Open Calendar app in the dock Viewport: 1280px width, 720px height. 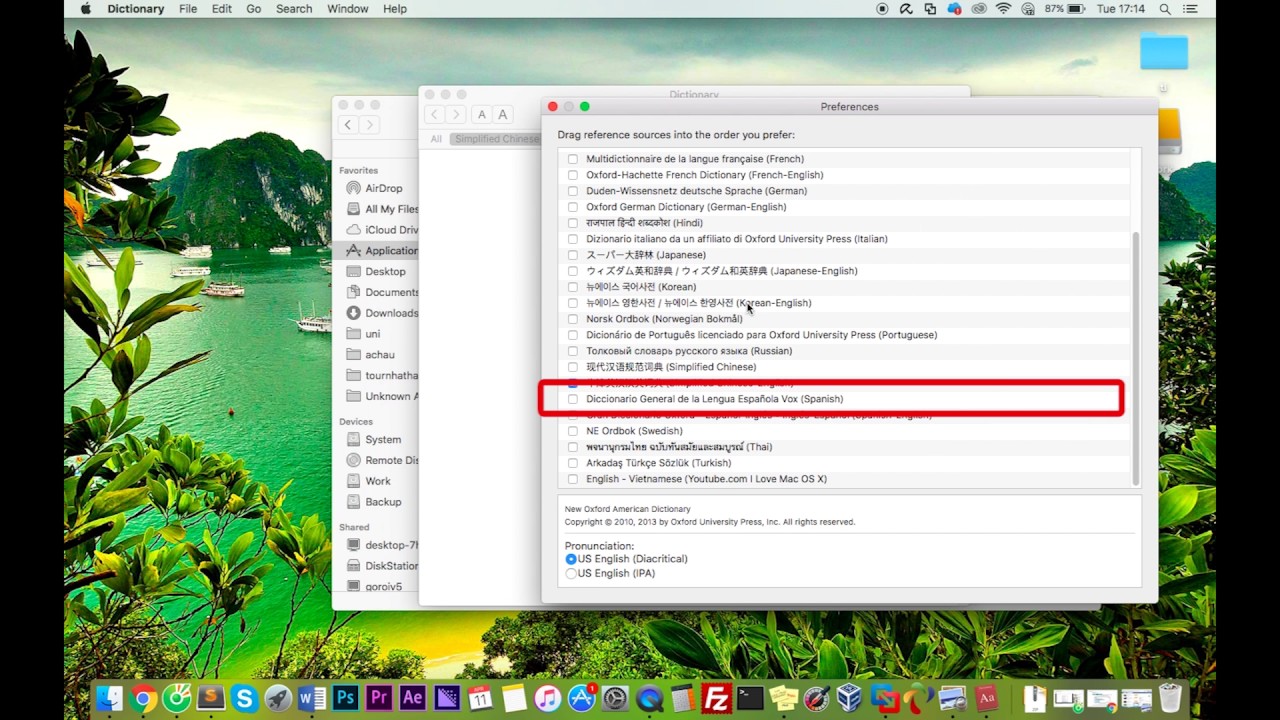point(480,698)
